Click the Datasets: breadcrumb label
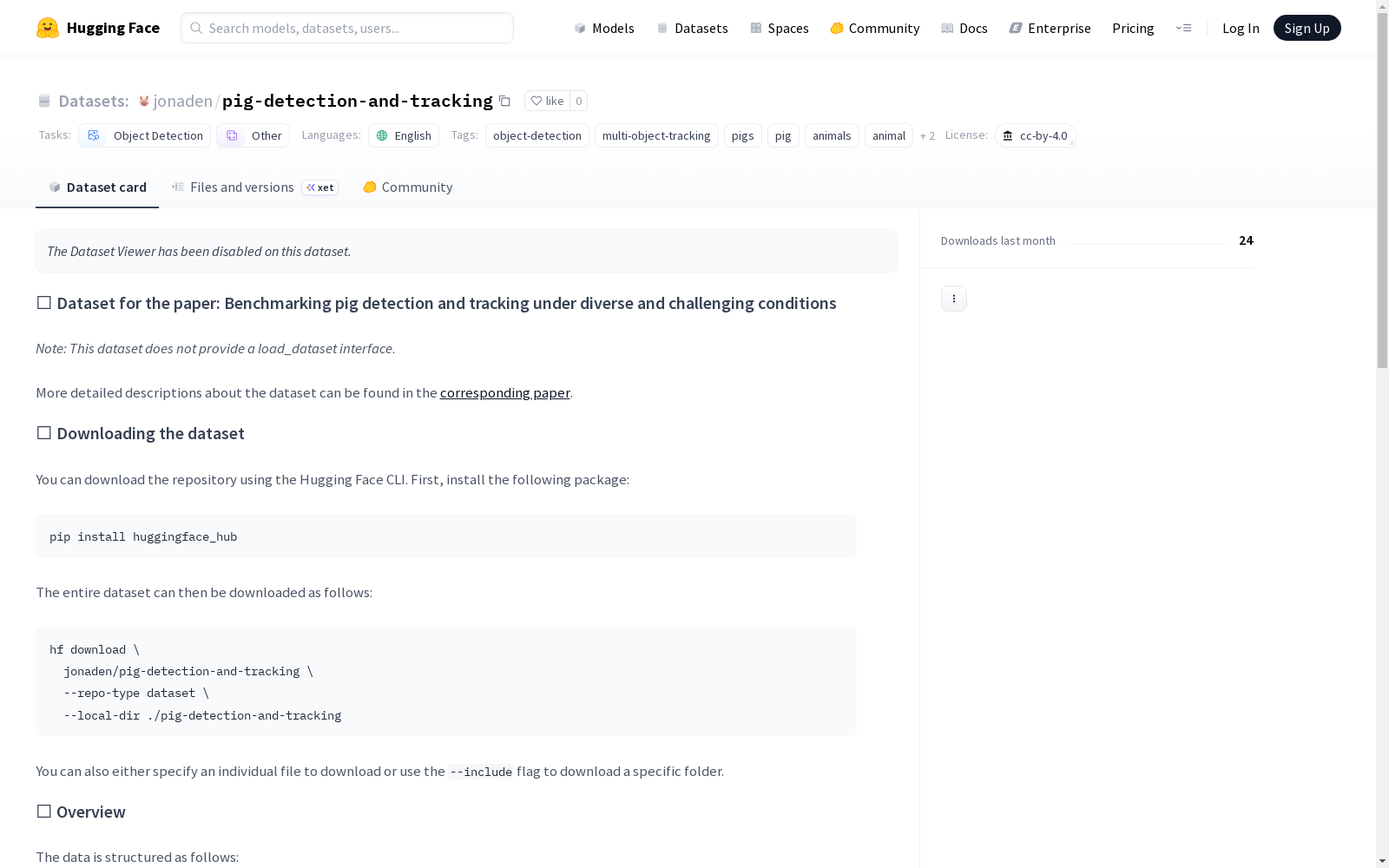Image resolution: width=1389 pixels, height=868 pixels. (x=94, y=101)
